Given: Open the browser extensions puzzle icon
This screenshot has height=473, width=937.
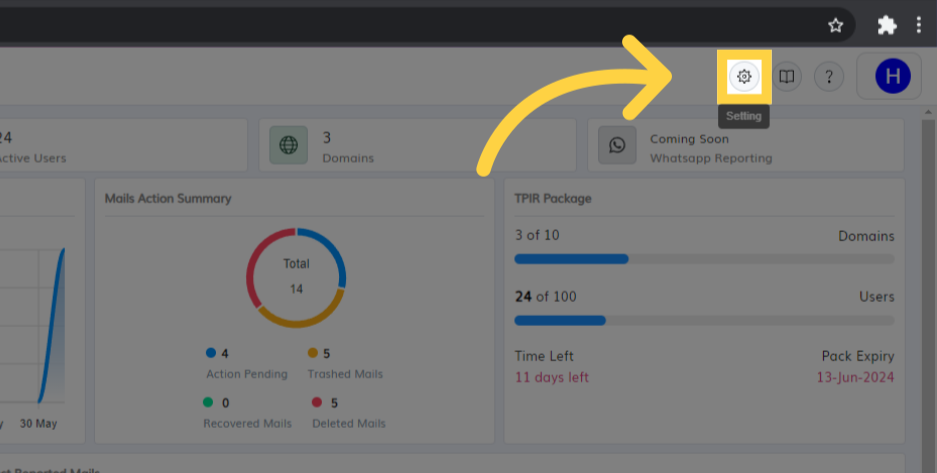Looking at the screenshot, I should pyautogui.click(x=887, y=25).
